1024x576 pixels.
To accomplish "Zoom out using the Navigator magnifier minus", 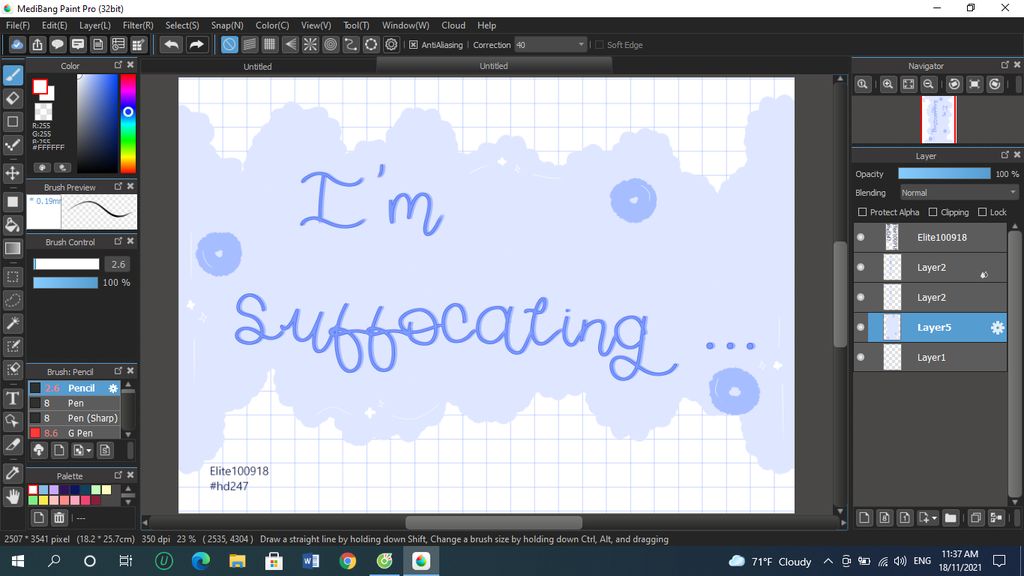I will point(928,84).
